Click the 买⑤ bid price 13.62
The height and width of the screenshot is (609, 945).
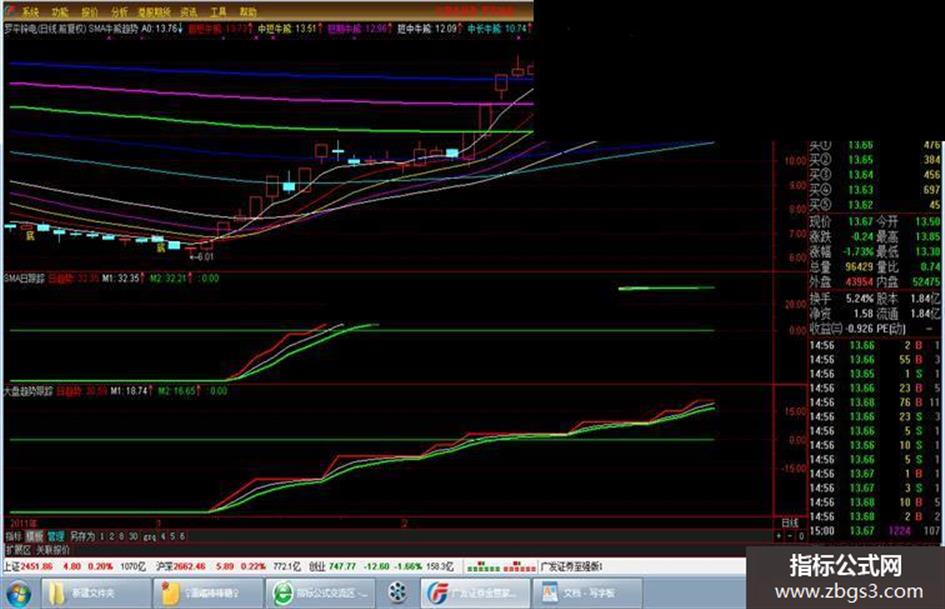pos(860,205)
